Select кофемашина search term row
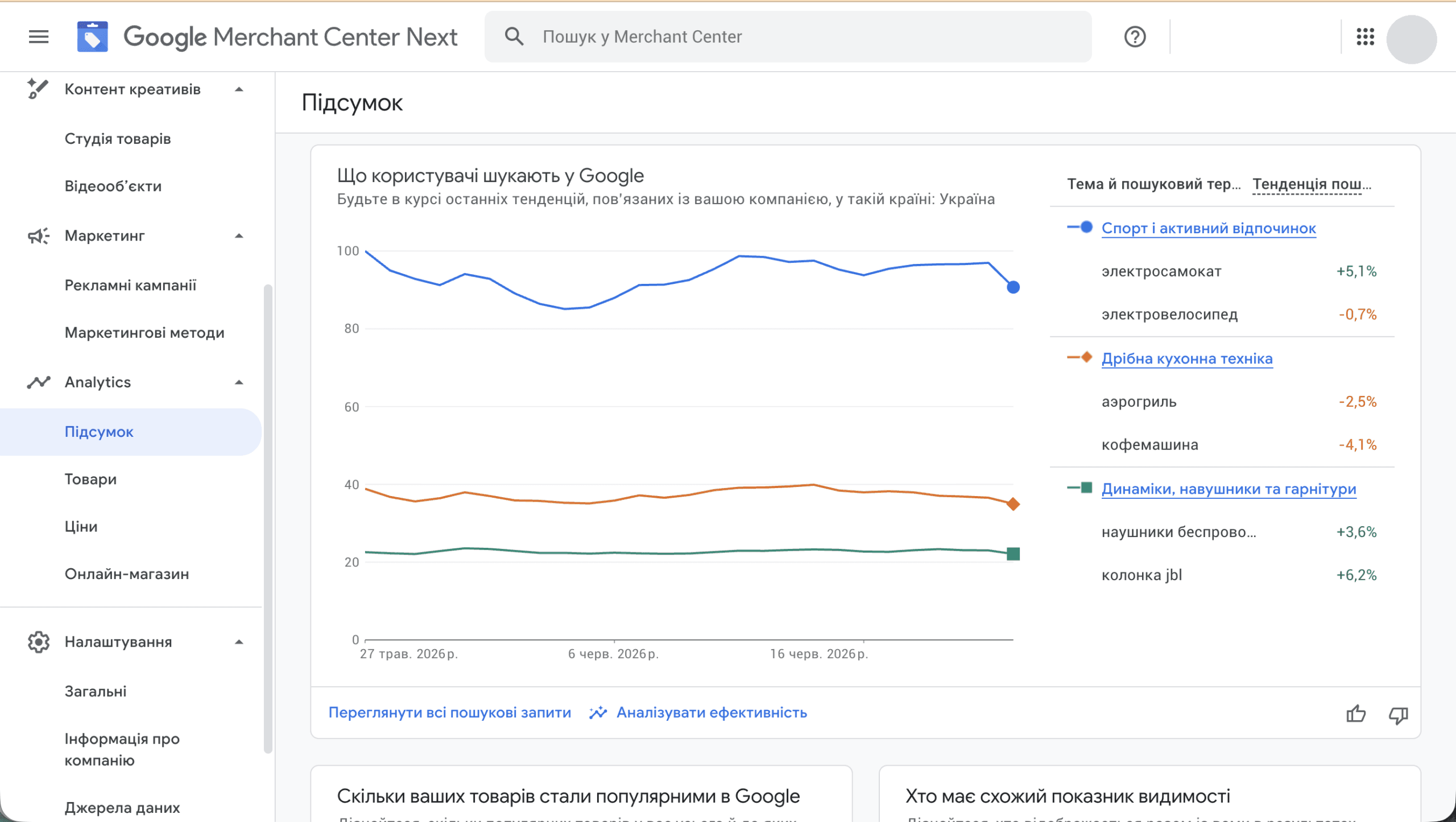Image resolution: width=1456 pixels, height=822 pixels. click(1222, 445)
